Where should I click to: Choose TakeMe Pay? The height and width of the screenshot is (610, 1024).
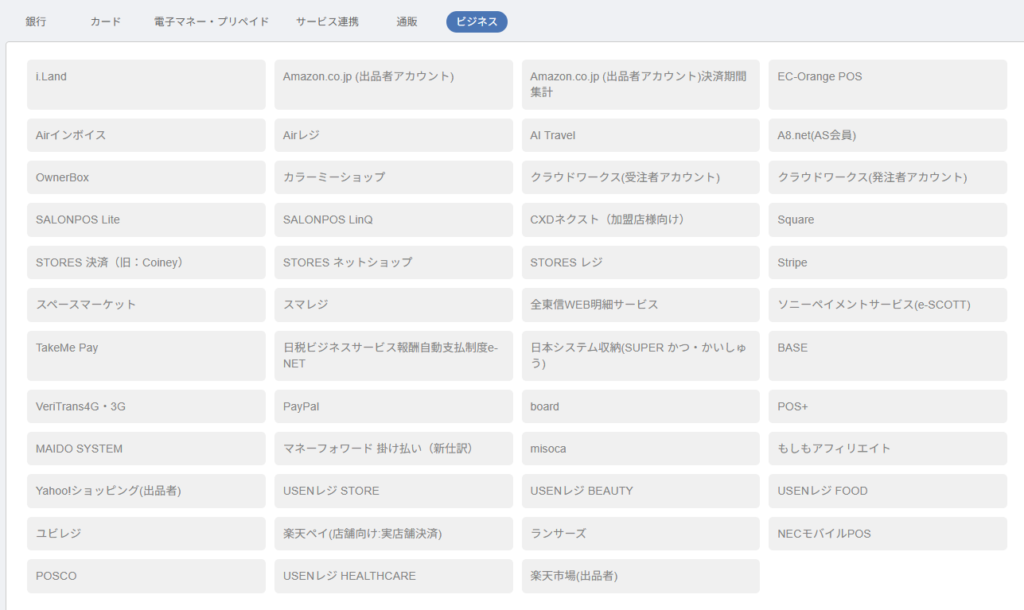pyautogui.click(x=146, y=356)
